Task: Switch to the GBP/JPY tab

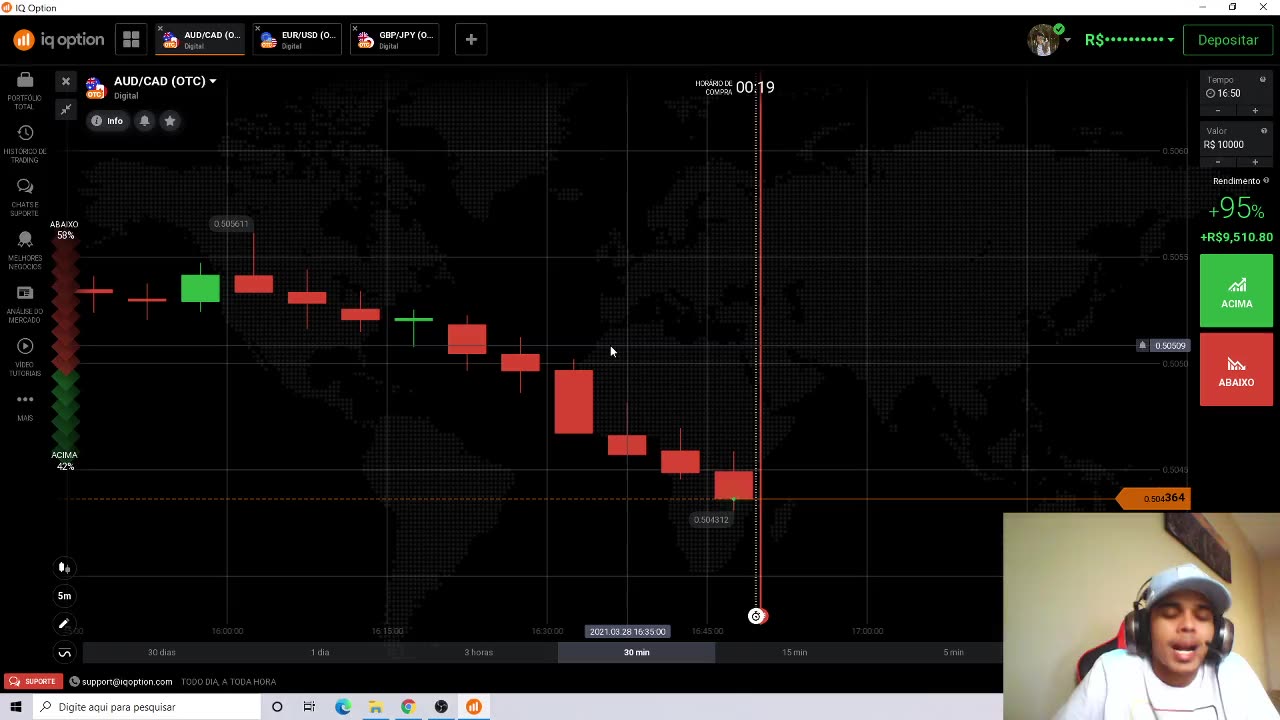Action: tap(396, 40)
